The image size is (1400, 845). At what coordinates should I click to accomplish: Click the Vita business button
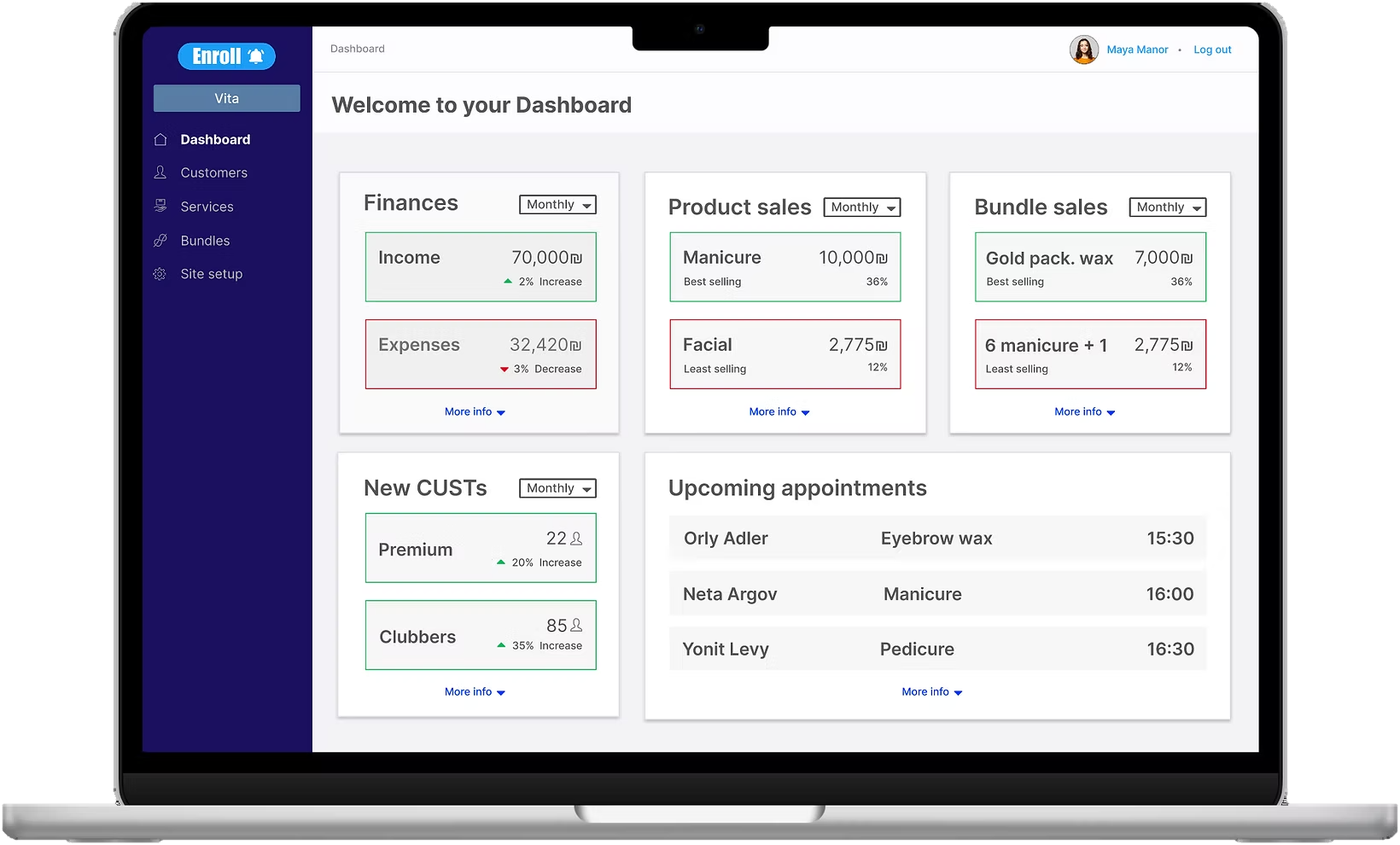[227, 98]
